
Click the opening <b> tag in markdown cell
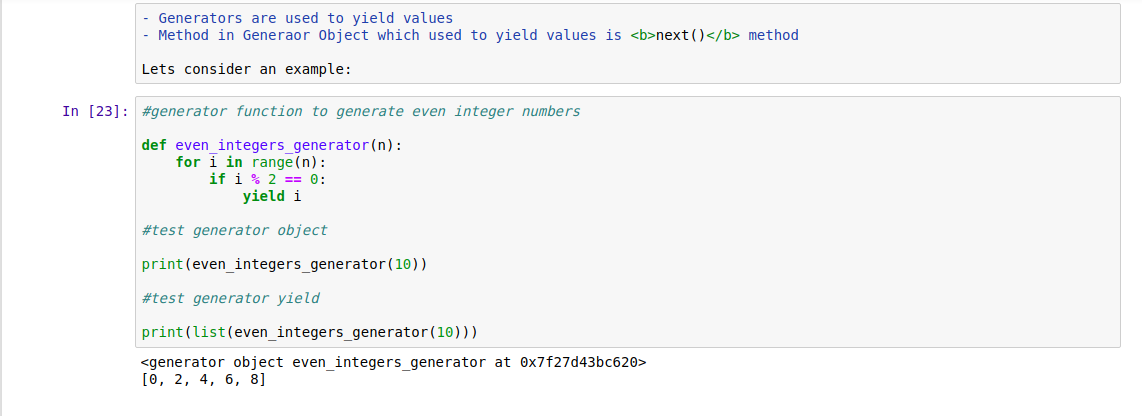pyautogui.click(x=642, y=35)
